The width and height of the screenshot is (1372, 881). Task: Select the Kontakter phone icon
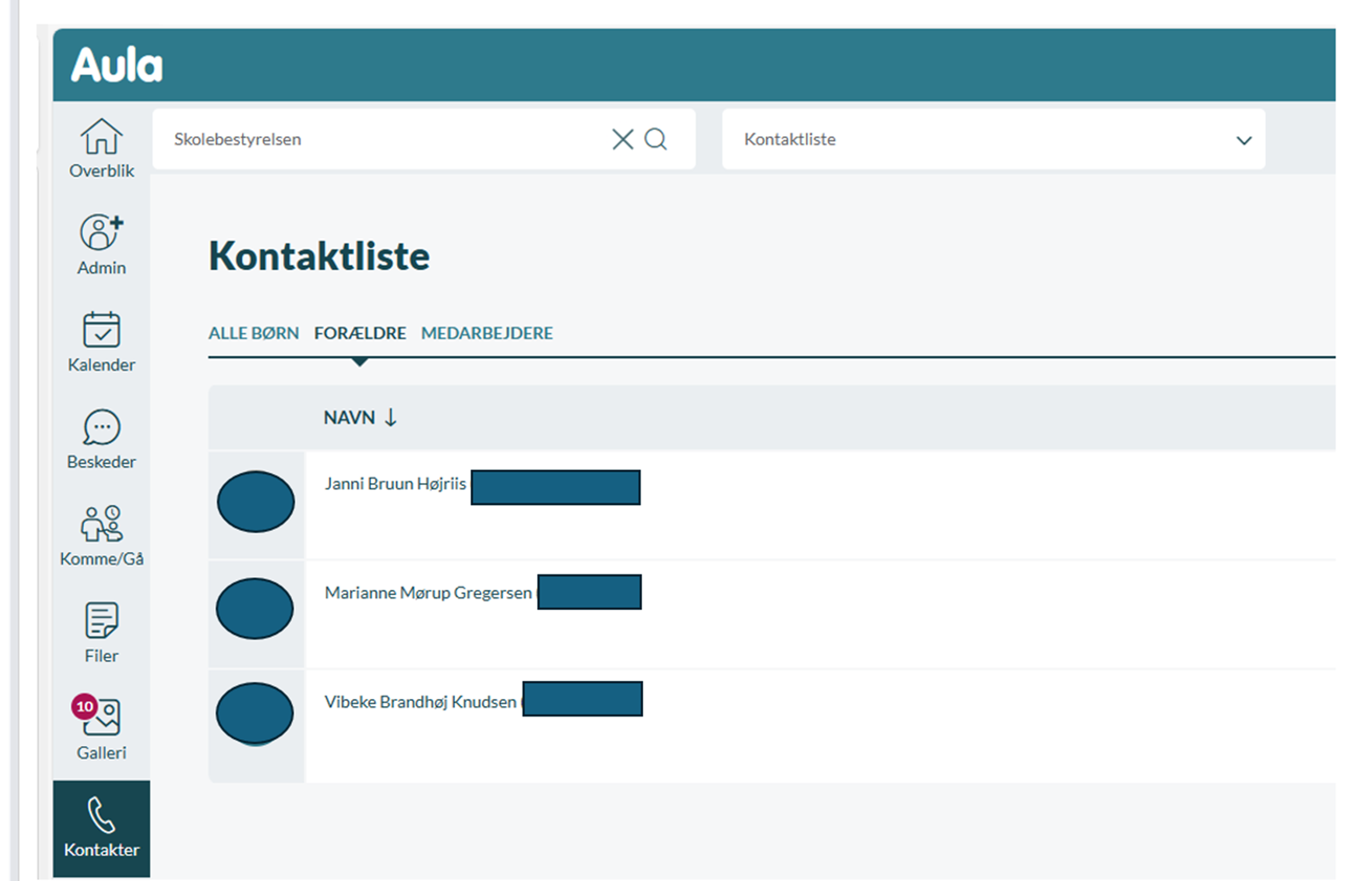(101, 827)
